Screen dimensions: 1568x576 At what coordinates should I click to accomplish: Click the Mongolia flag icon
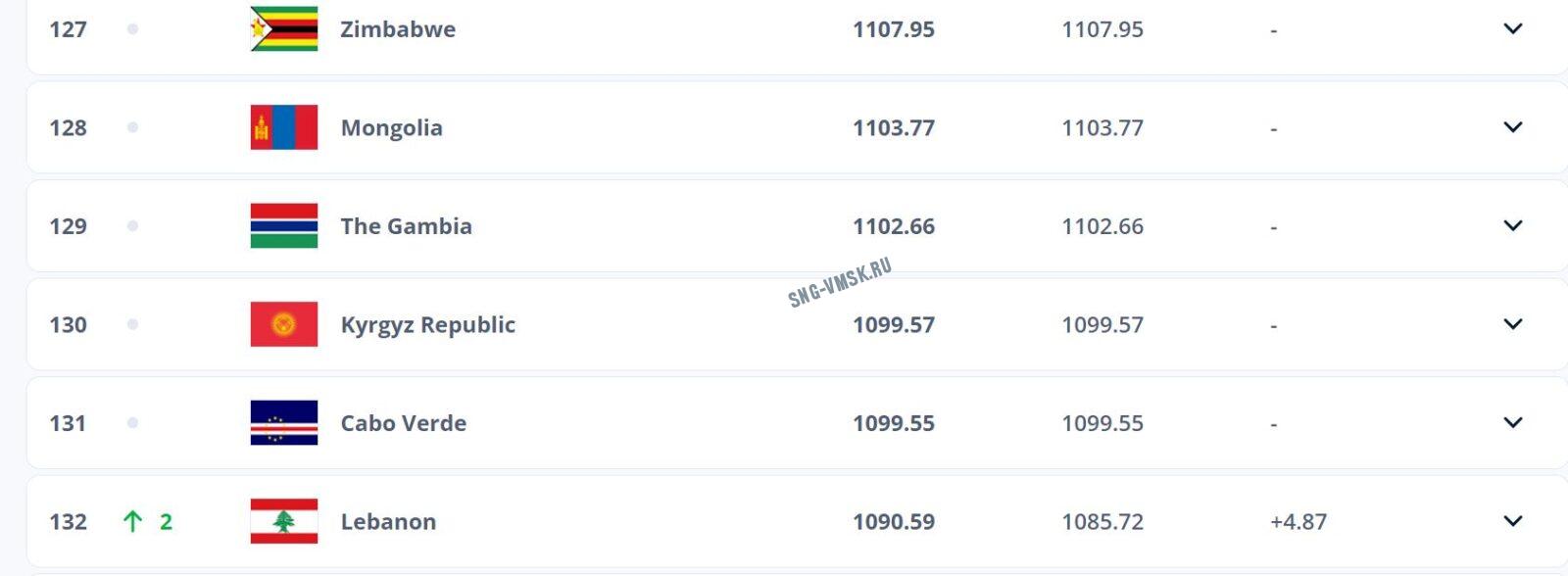point(284,127)
